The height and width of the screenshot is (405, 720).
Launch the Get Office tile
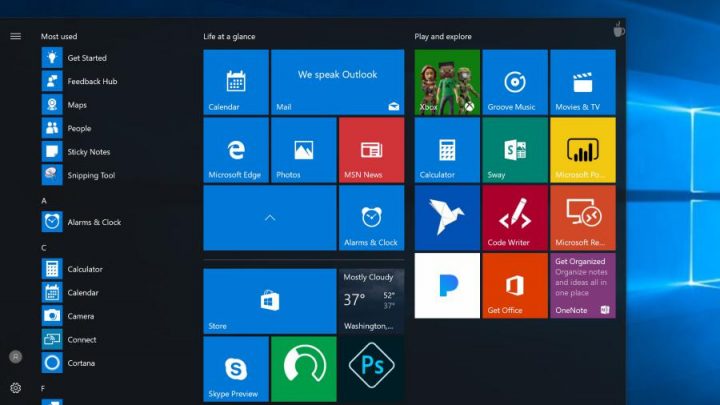pos(515,286)
